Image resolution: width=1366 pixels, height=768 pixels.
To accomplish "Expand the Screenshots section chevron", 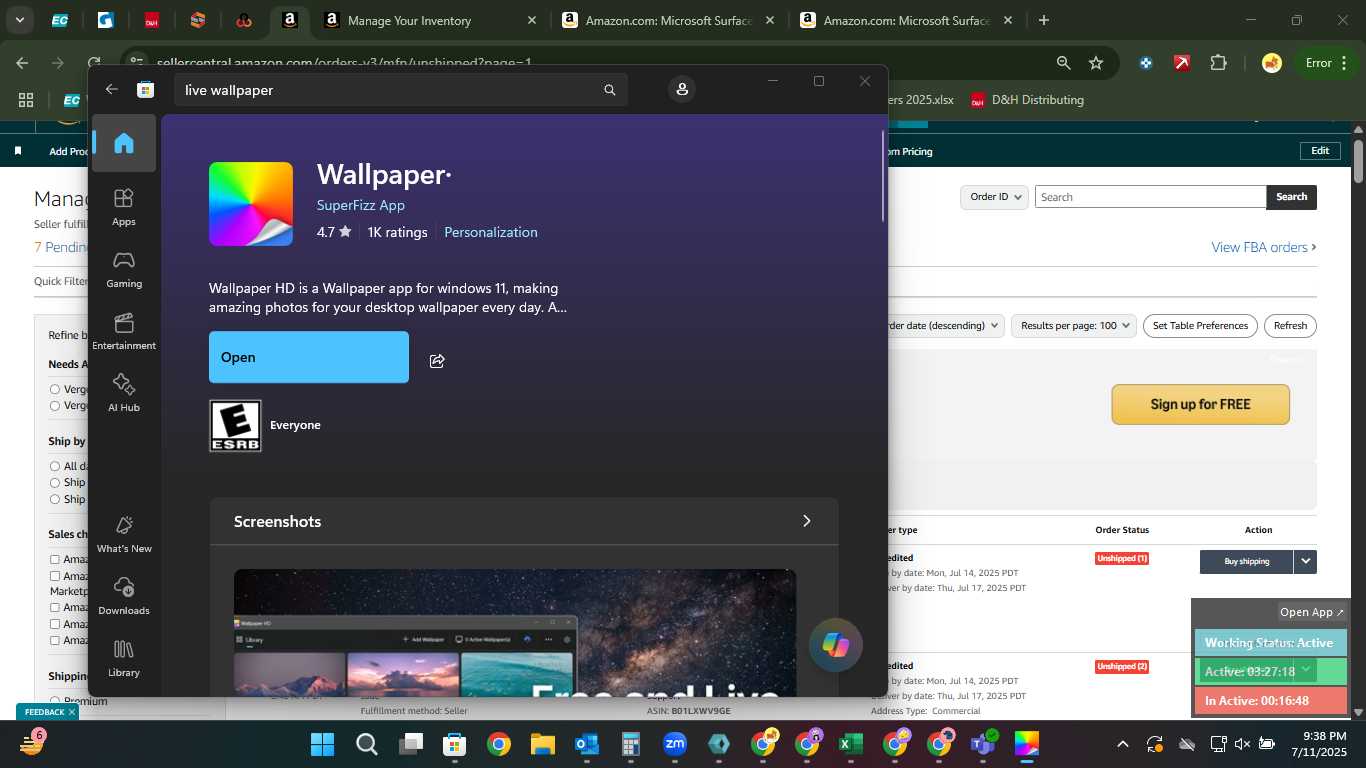I will pyautogui.click(x=807, y=521).
